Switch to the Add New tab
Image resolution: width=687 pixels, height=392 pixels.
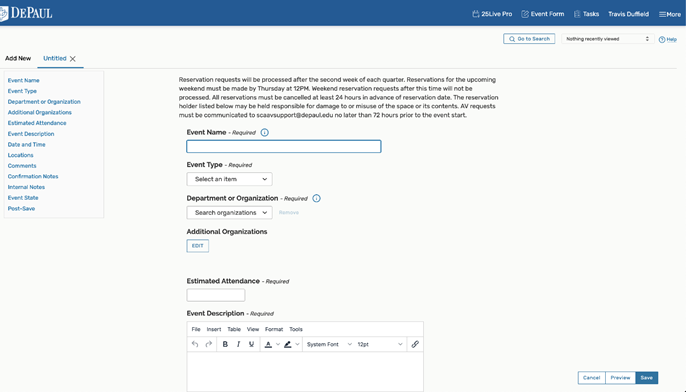18,58
